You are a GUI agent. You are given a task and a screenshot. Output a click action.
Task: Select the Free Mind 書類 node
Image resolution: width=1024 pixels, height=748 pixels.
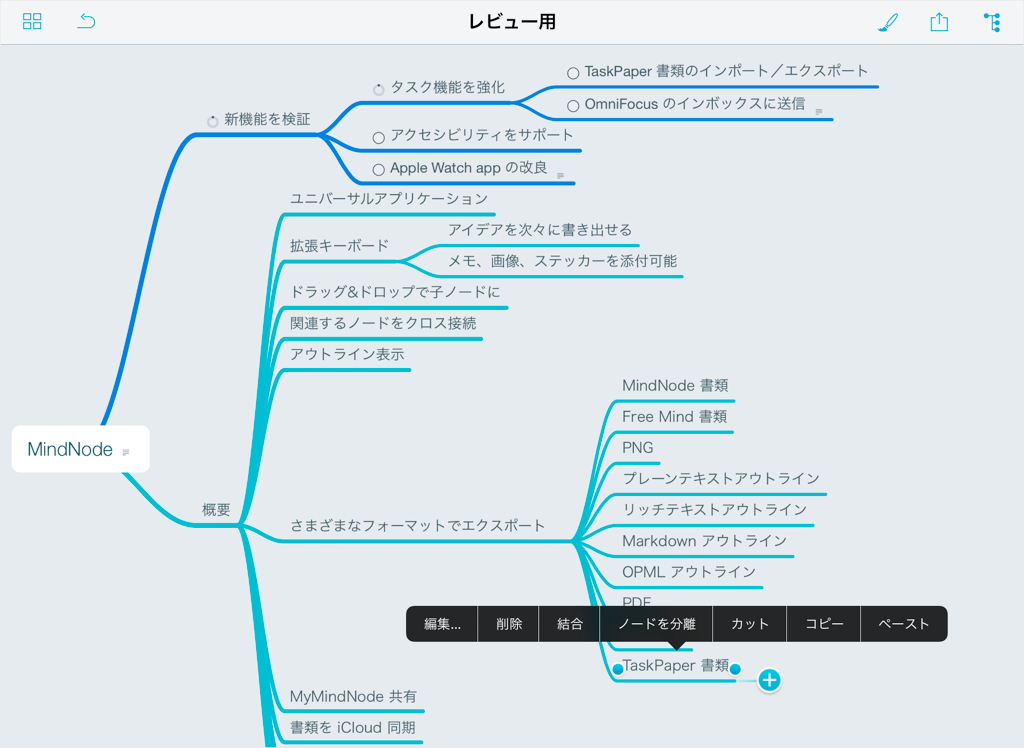pos(674,417)
